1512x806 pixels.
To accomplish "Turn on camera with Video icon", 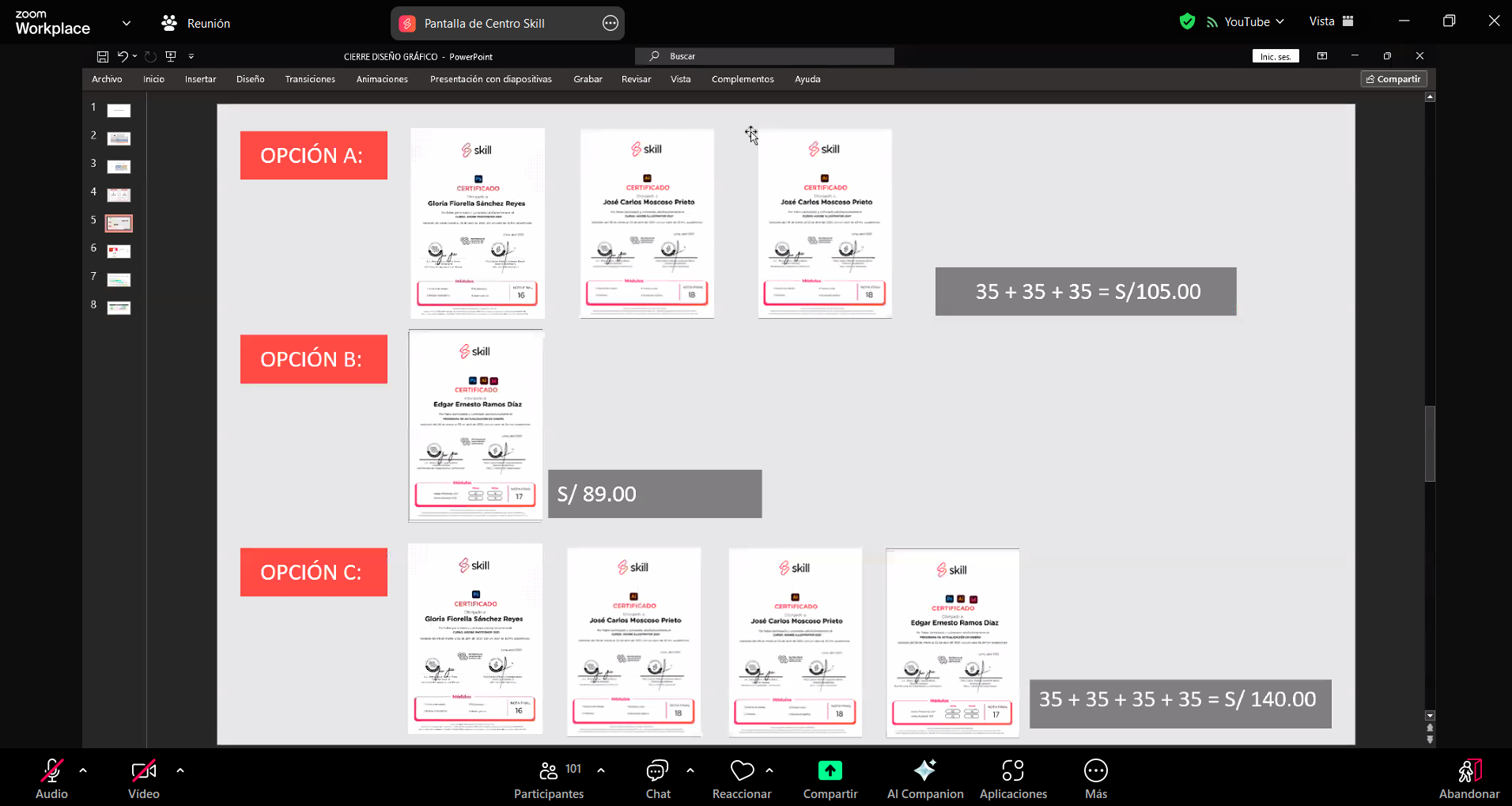I will tap(143, 771).
